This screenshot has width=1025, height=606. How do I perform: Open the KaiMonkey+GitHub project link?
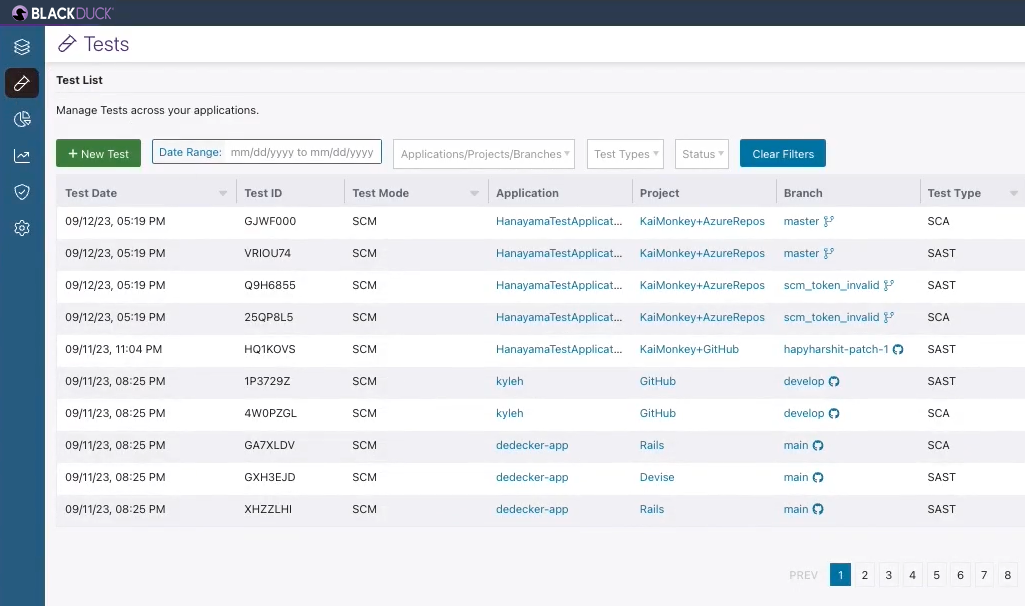click(x=689, y=349)
